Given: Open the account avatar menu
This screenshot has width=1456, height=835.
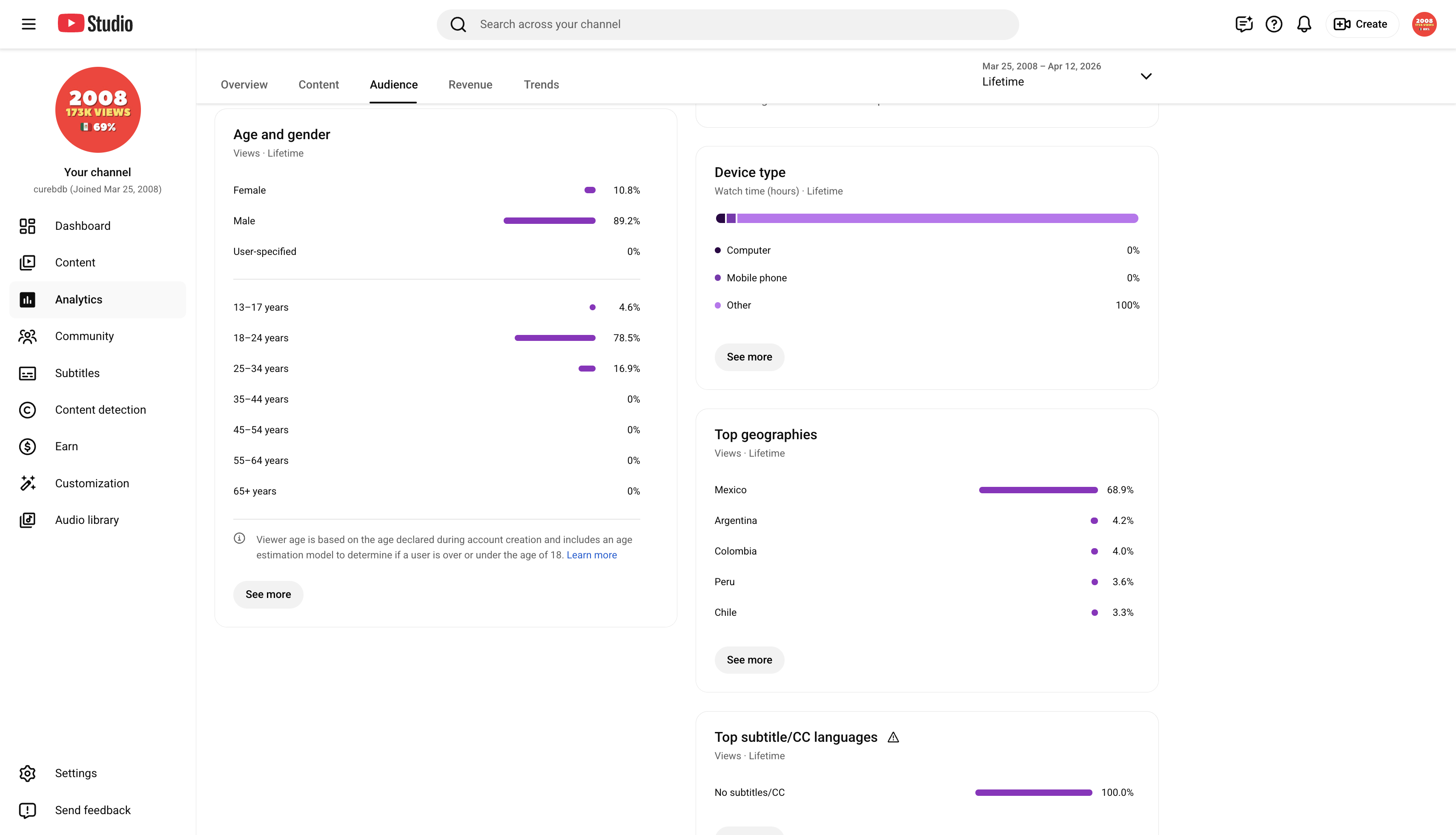Looking at the screenshot, I should pyautogui.click(x=1424, y=24).
